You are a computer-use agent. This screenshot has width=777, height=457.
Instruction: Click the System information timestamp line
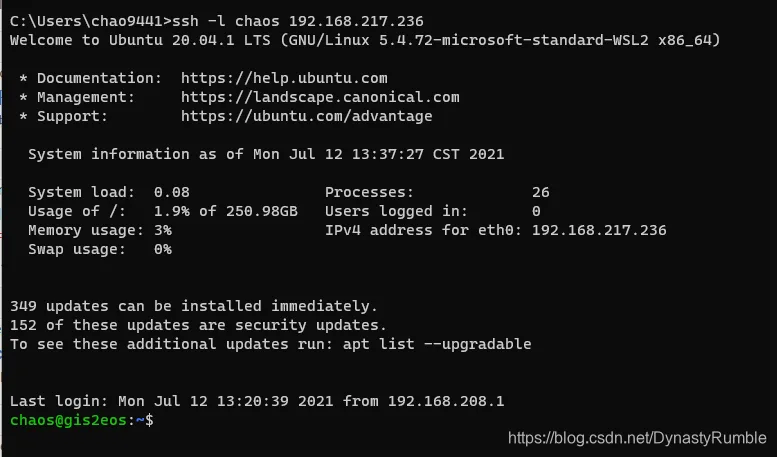click(x=266, y=154)
